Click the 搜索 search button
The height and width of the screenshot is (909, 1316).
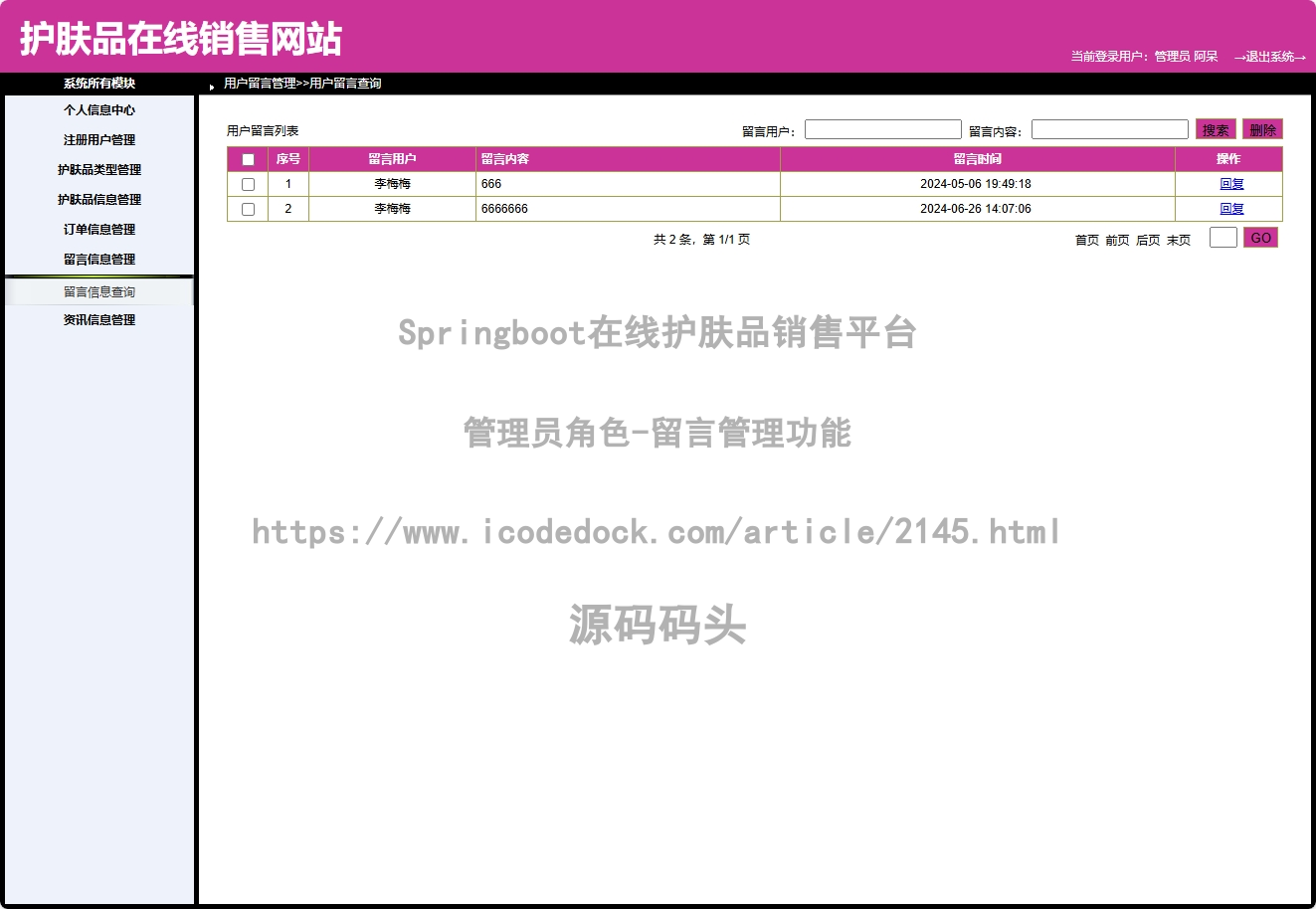click(x=1216, y=129)
